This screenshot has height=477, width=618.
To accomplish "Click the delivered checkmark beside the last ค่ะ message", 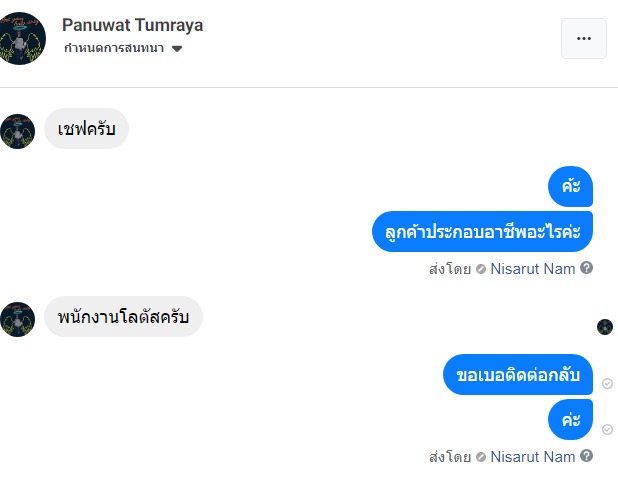I will 607,429.
